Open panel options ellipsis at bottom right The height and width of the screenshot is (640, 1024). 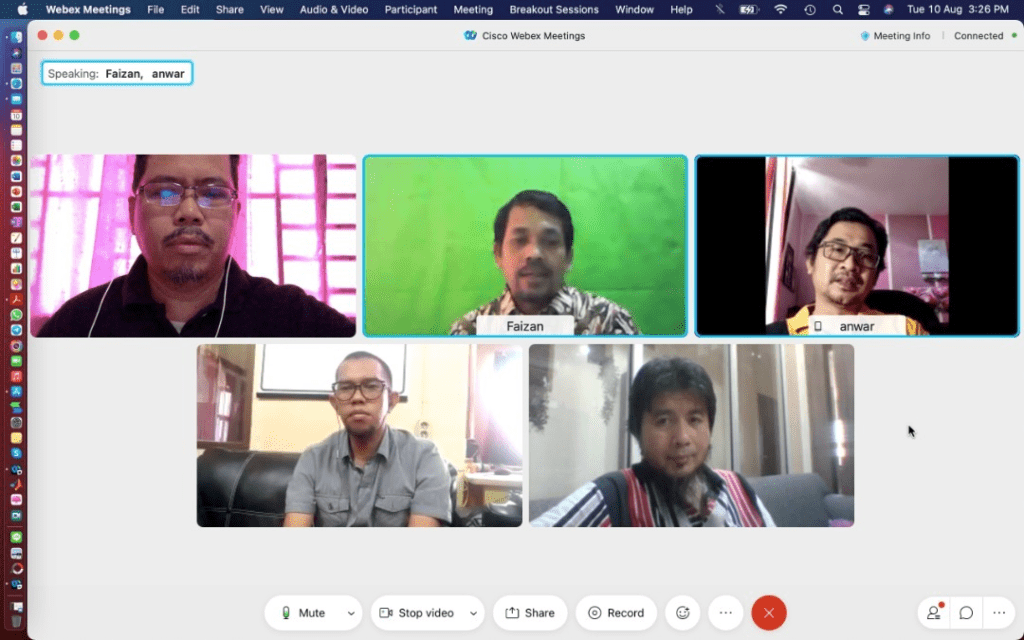click(x=999, y=613)
